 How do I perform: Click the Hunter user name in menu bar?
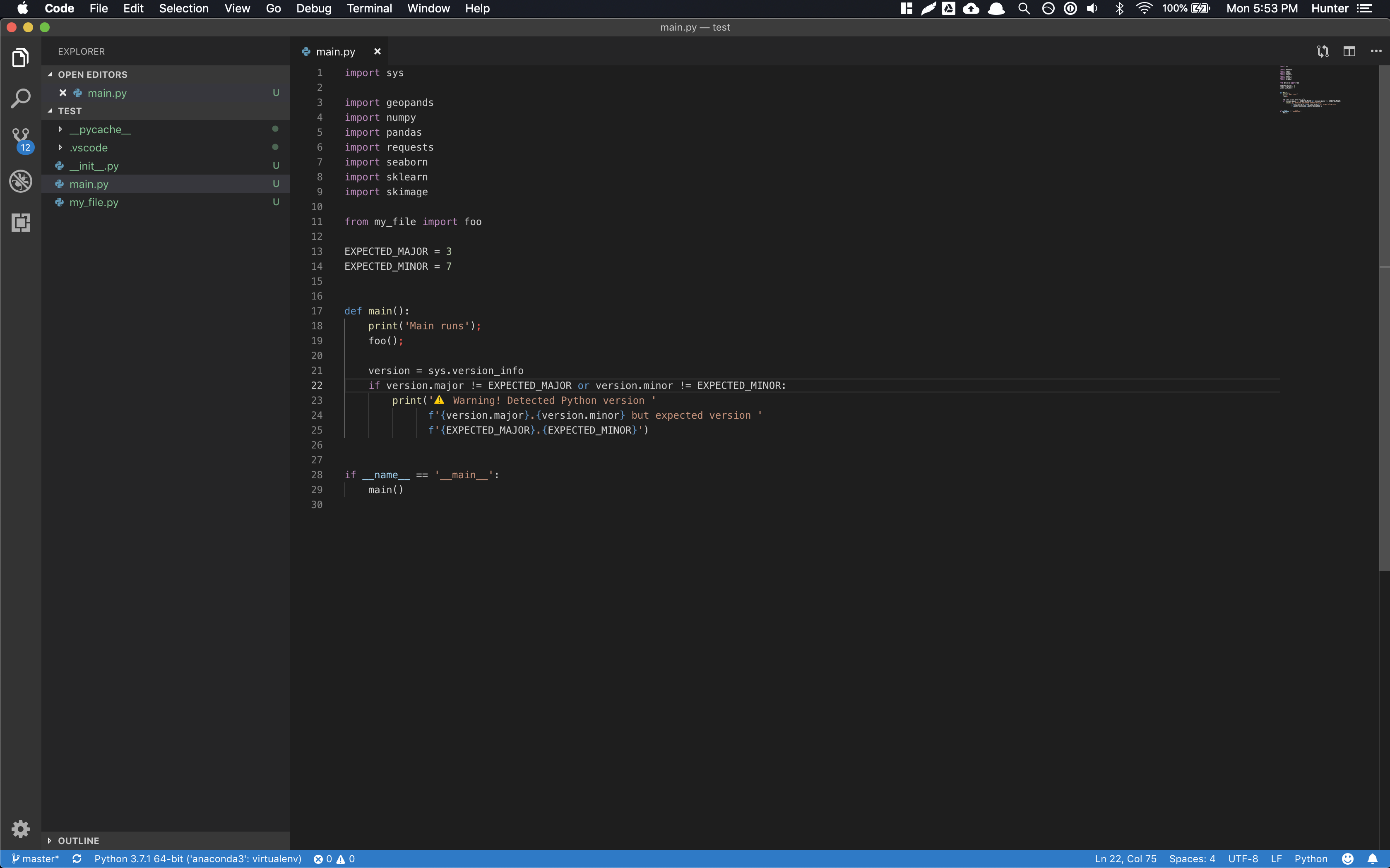pos(1330,9)
